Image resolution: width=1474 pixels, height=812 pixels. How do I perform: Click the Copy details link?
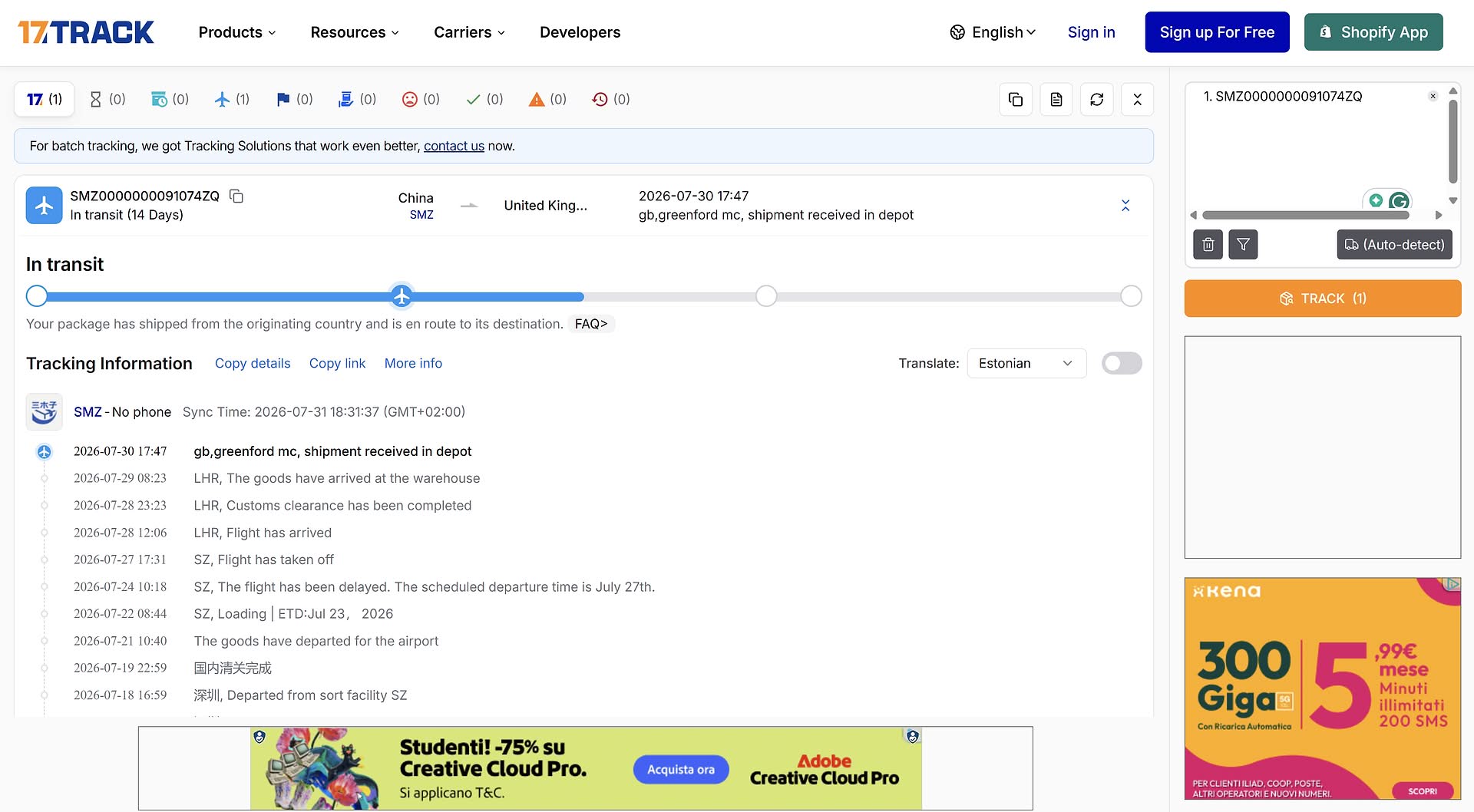coord(253,364)
